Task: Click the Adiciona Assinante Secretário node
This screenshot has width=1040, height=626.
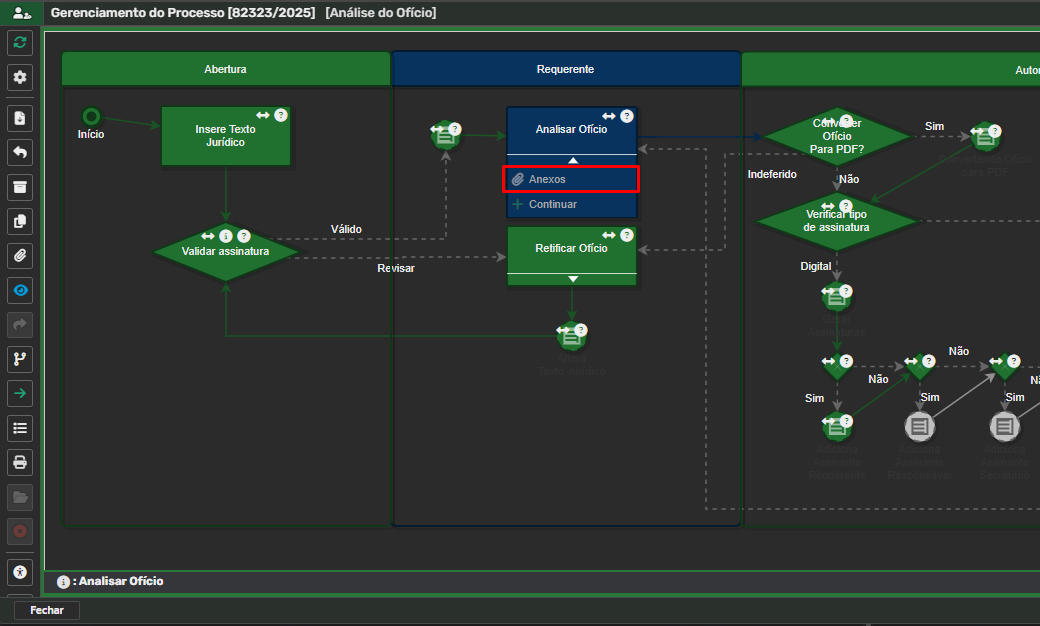Action: pyautogui.click(x=1005, y=426)
